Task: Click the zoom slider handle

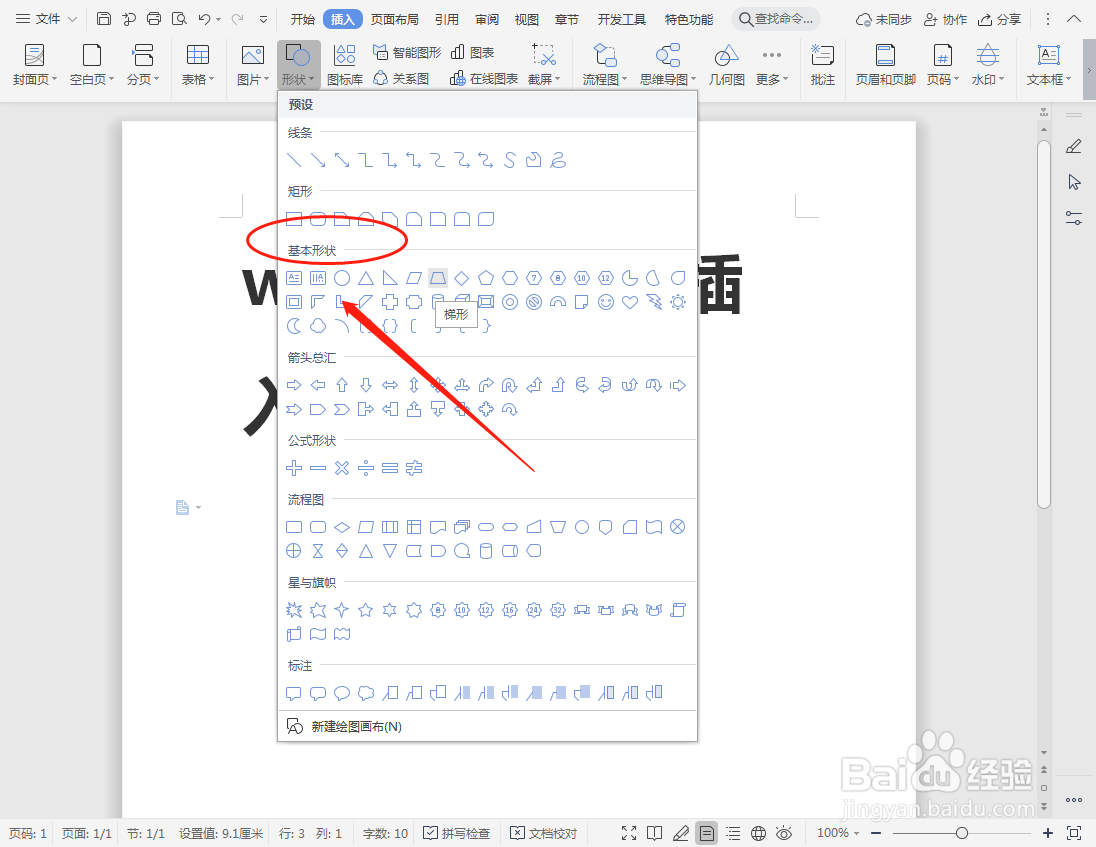Action: 962,833
